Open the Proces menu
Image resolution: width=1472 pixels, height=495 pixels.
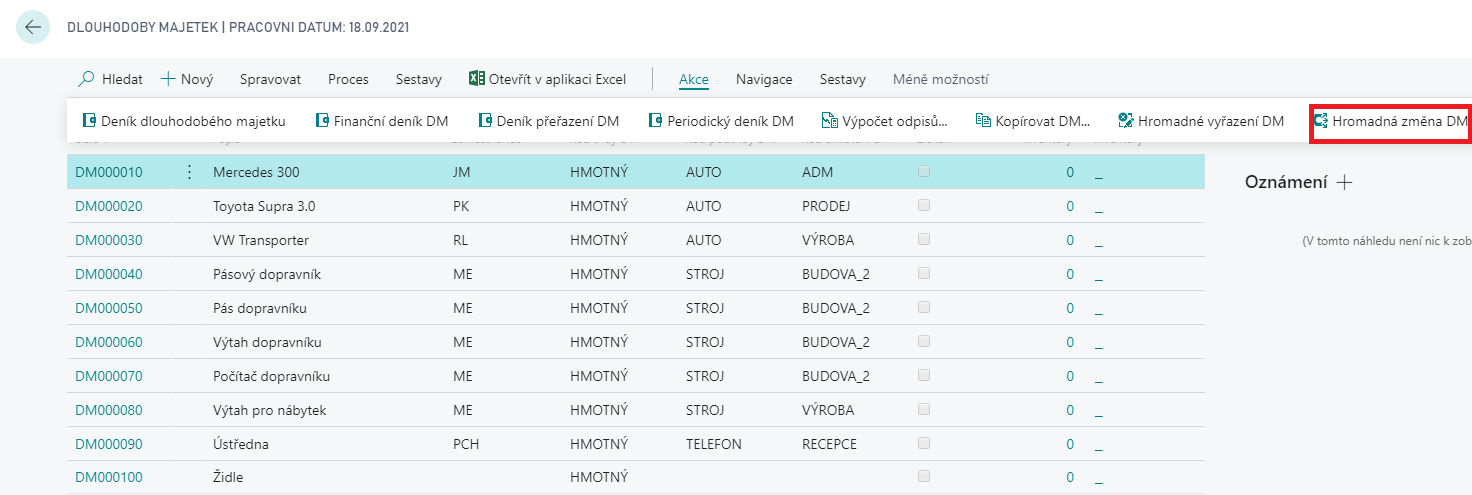pyautogui.click(x=348, y=79)
